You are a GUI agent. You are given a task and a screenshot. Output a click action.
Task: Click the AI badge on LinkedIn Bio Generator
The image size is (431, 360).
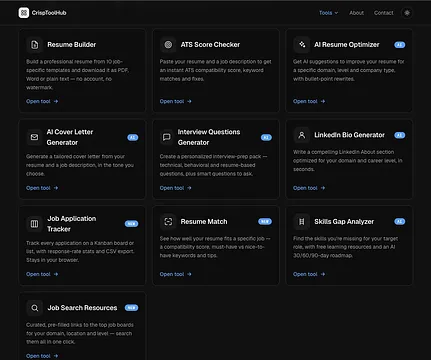[x=400, y=135]
